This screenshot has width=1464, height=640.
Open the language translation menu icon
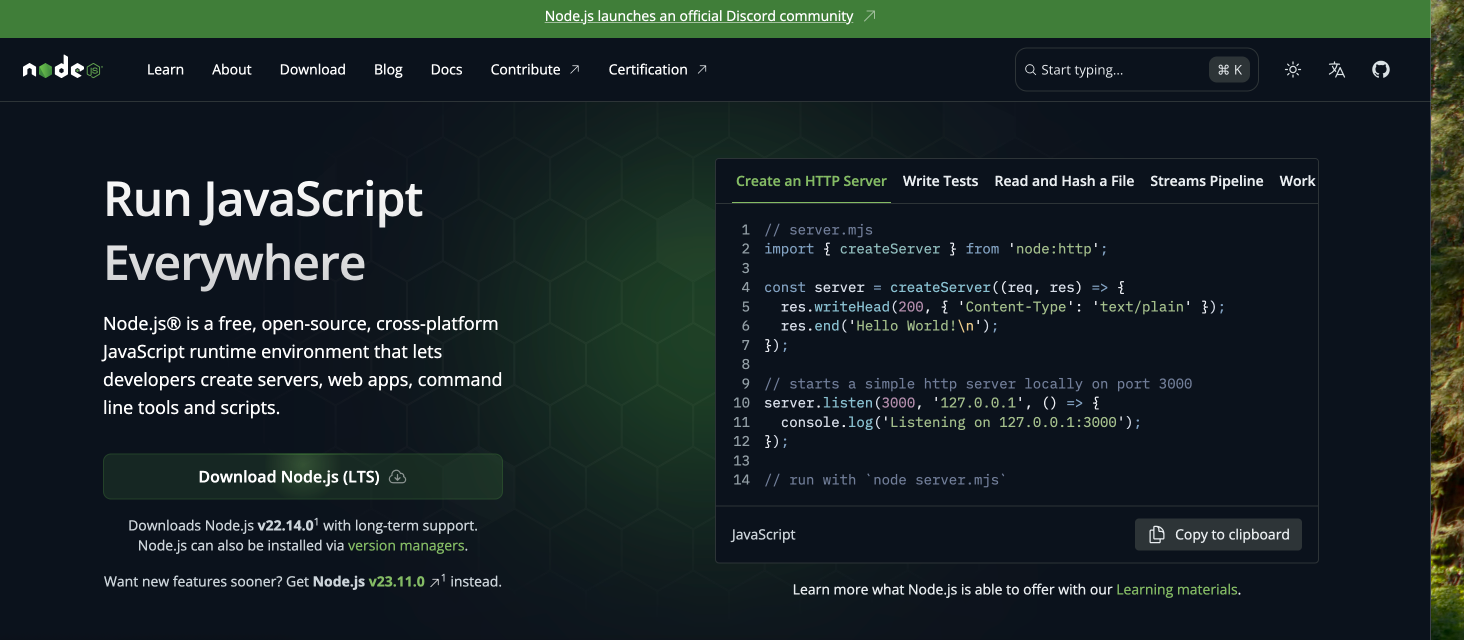(x=1337, y=70)
